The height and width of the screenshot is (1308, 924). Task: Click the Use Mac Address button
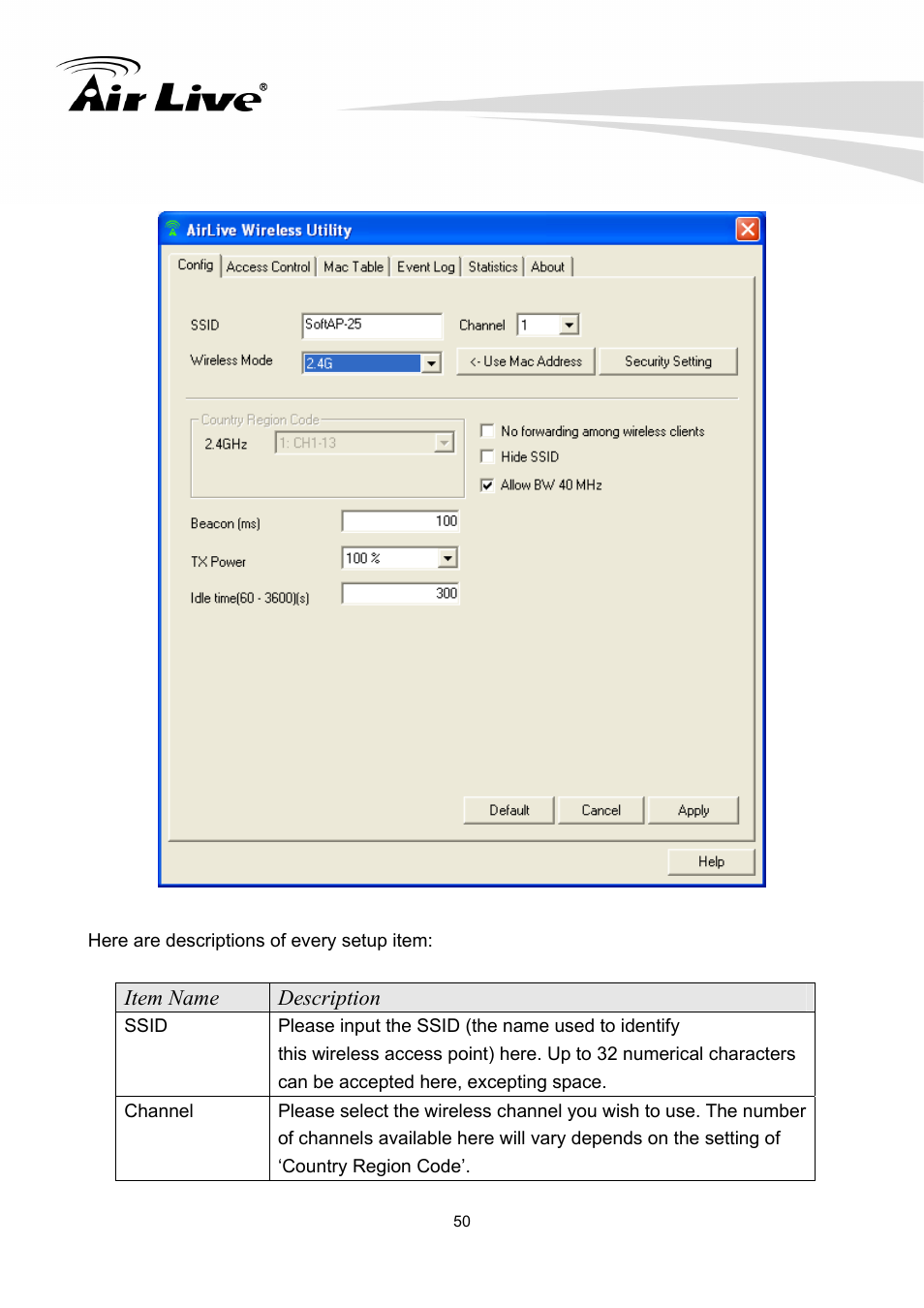pos(526,361)
